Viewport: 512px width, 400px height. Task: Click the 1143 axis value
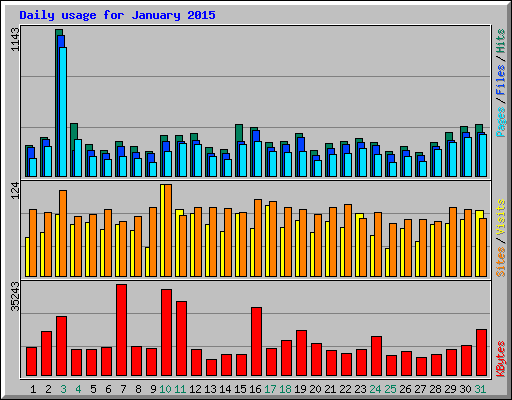pos(15,39)
